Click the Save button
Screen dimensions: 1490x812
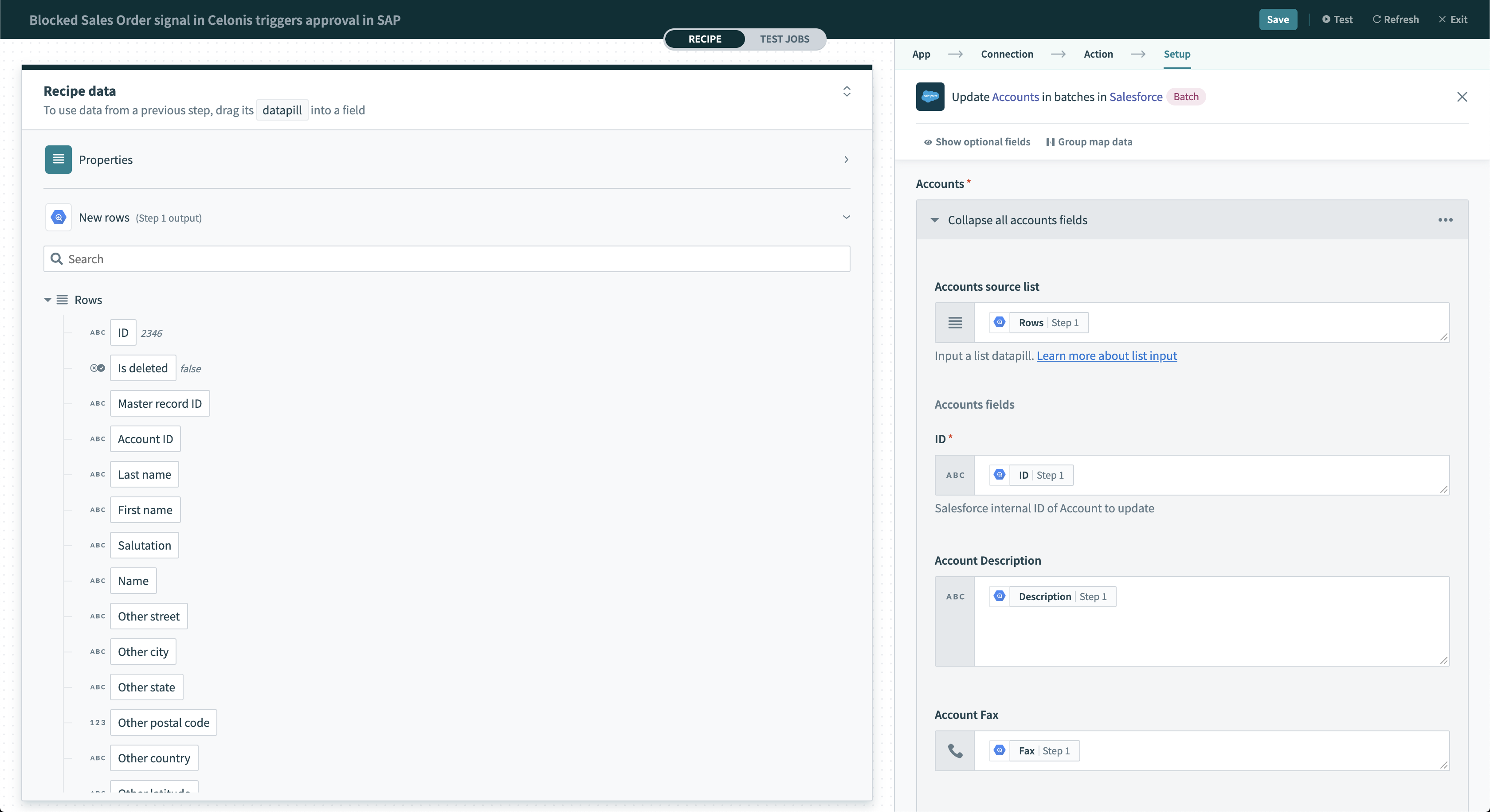[x=1278, y=18]
